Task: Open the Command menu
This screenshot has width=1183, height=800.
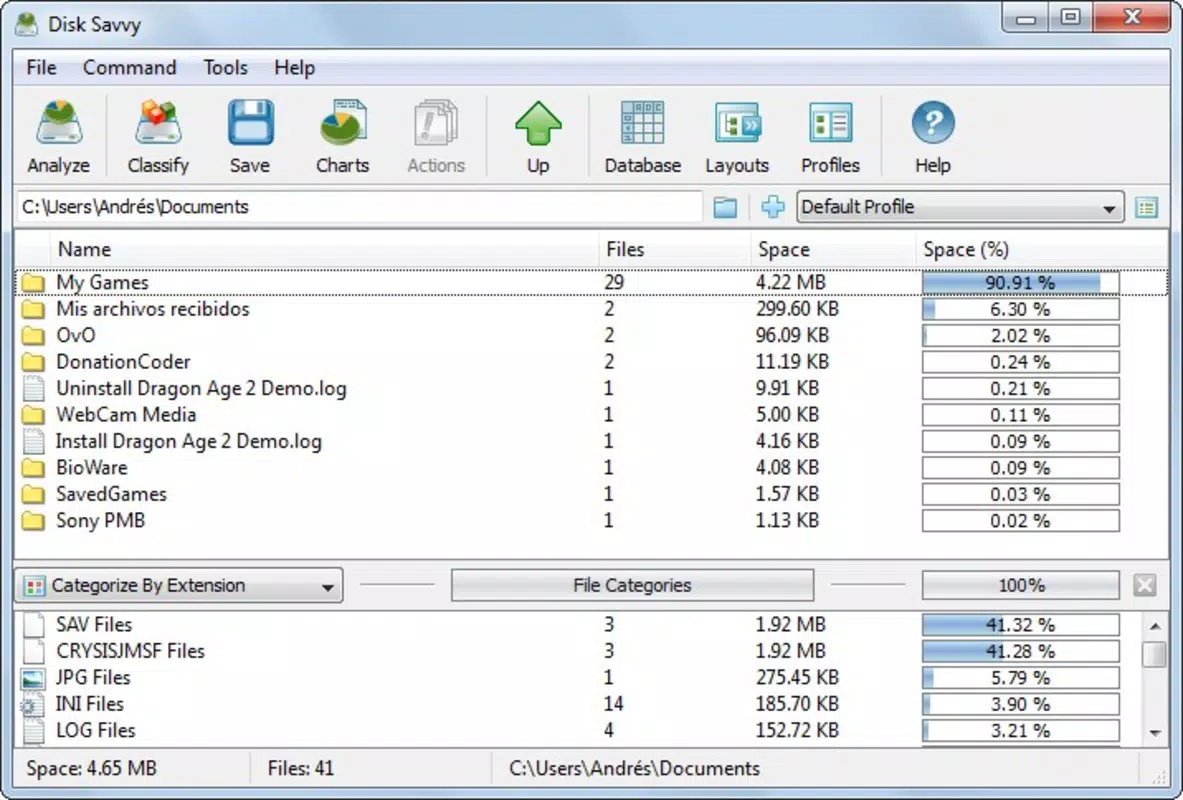Action: [x=130, y=68]
